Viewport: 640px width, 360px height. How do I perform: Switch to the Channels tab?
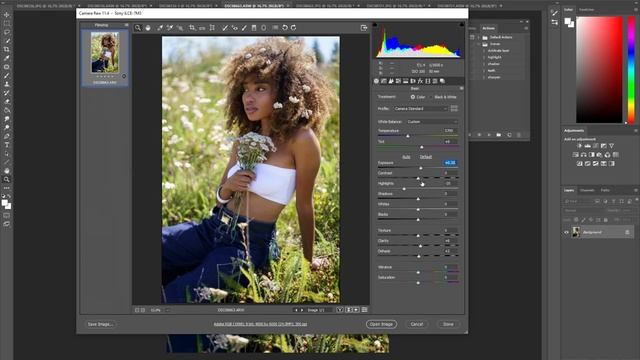tap(587, 190)
